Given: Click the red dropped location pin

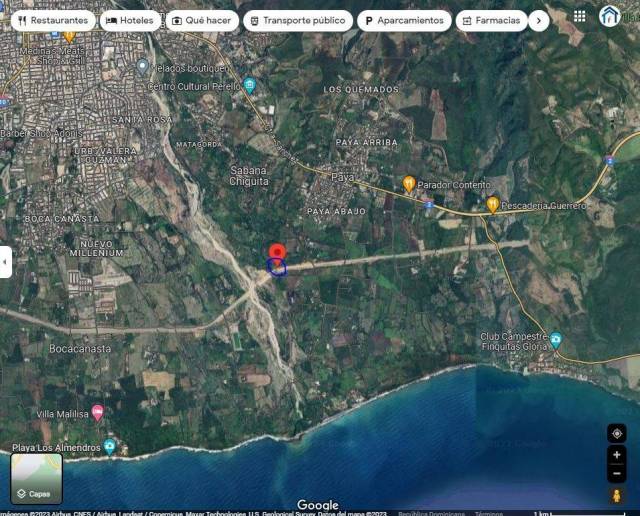Looking at the screenshot, I should point(278,253).
